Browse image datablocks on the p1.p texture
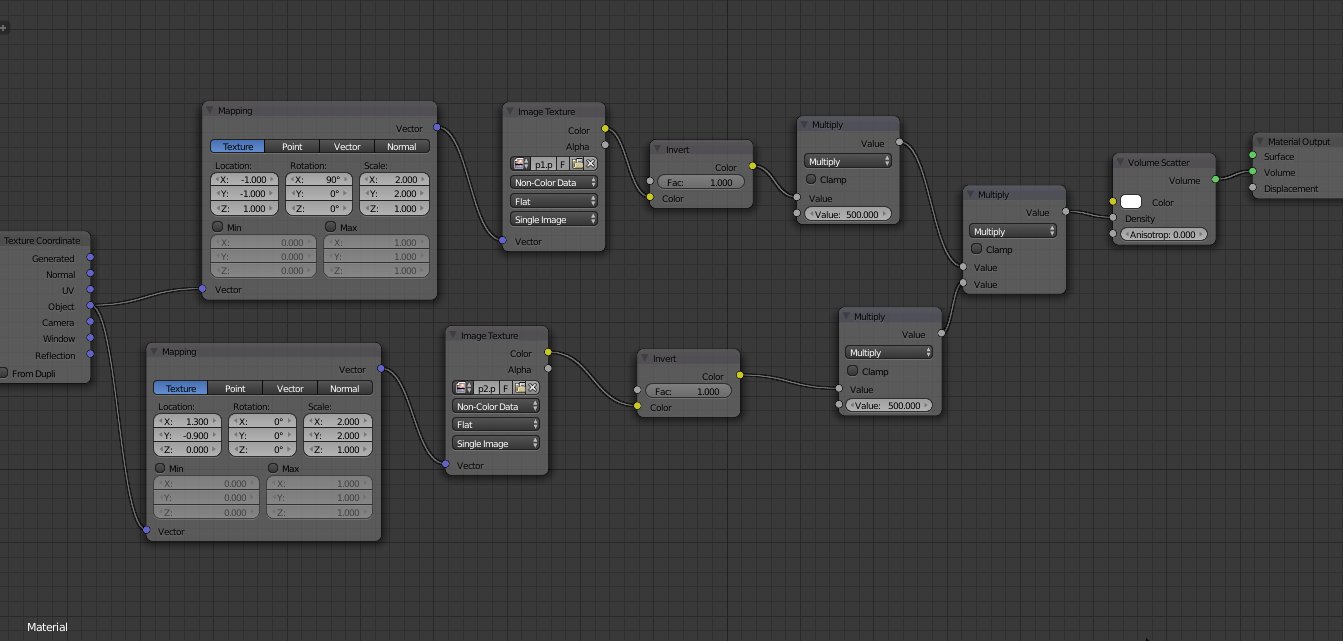 (x=520, y=163)
